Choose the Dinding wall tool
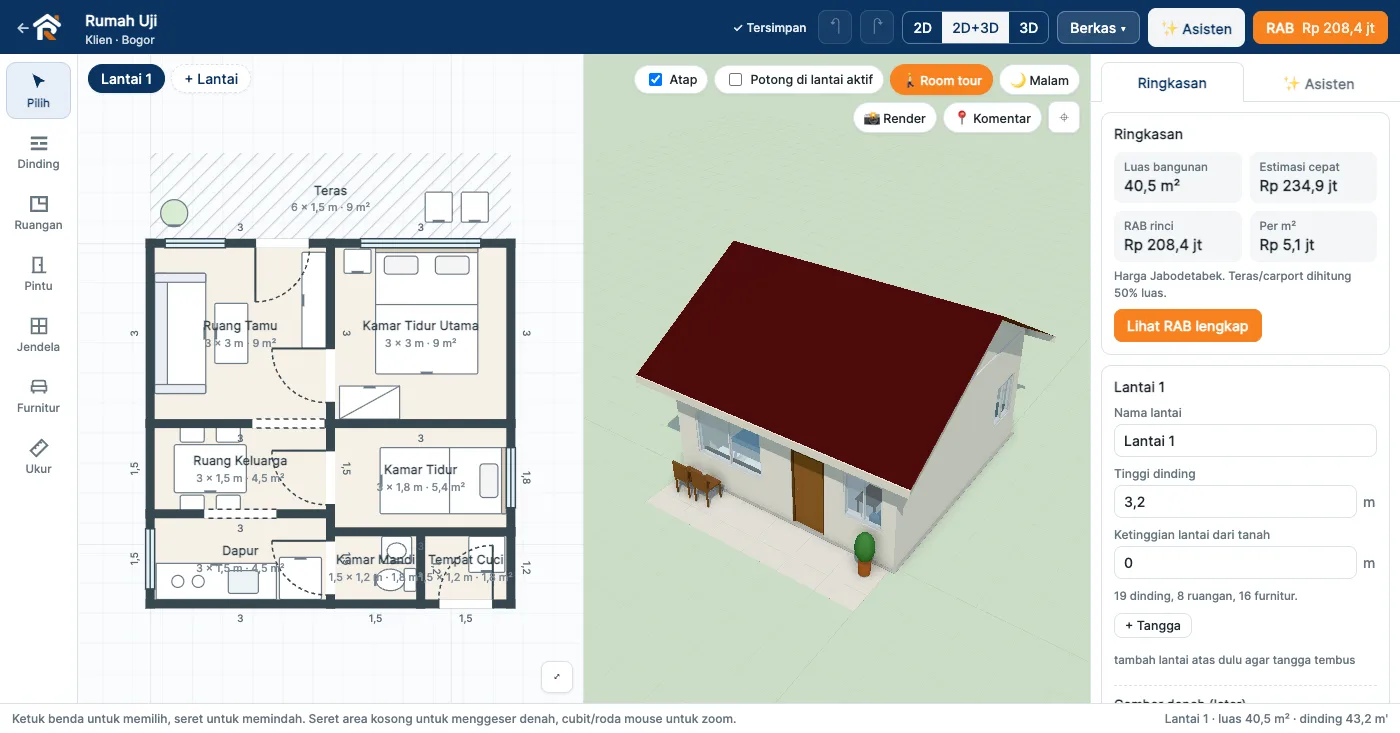Image resolution: width=1400 pixels, height=733 pixels. 38,152
